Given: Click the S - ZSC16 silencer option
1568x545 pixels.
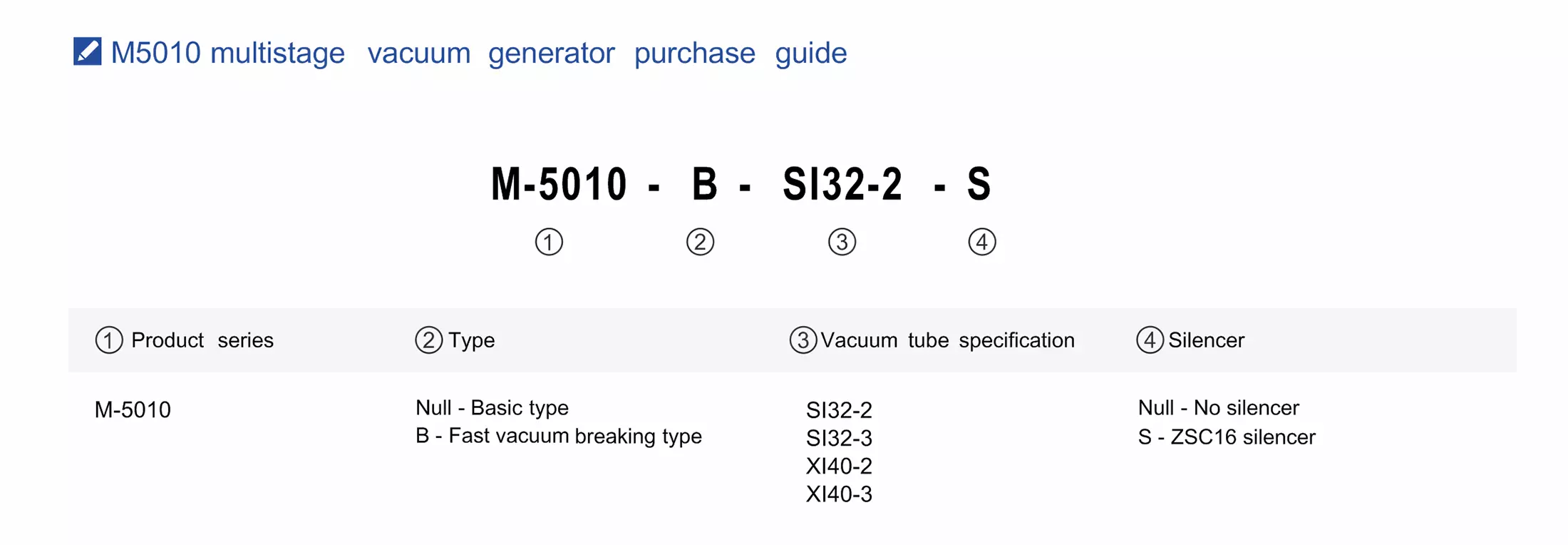Looking at the screenshot, I should click(x=1226, y=437).
